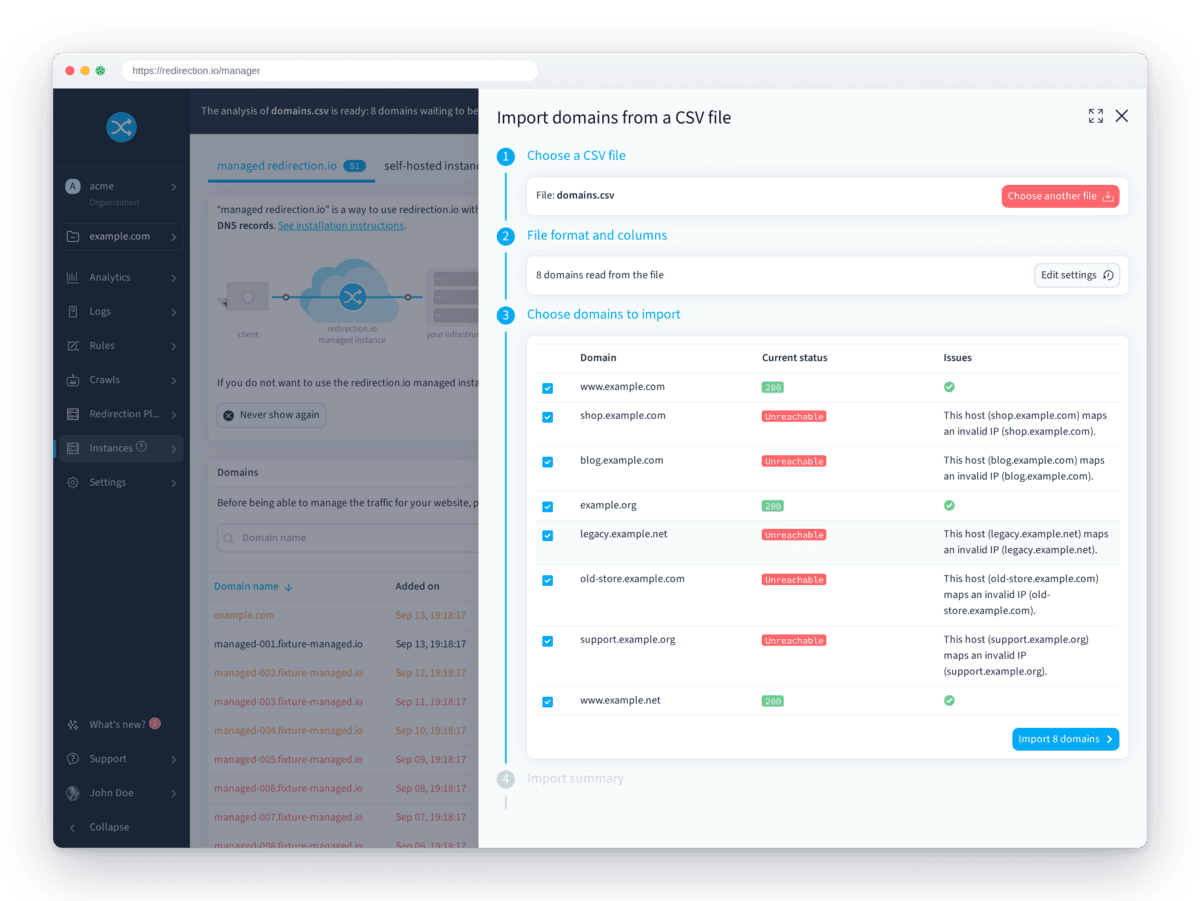Viewport: 1200px width, 901px height.
Task: Uncheck the legacy.example.net checkbox
Action: coord(547,536)
